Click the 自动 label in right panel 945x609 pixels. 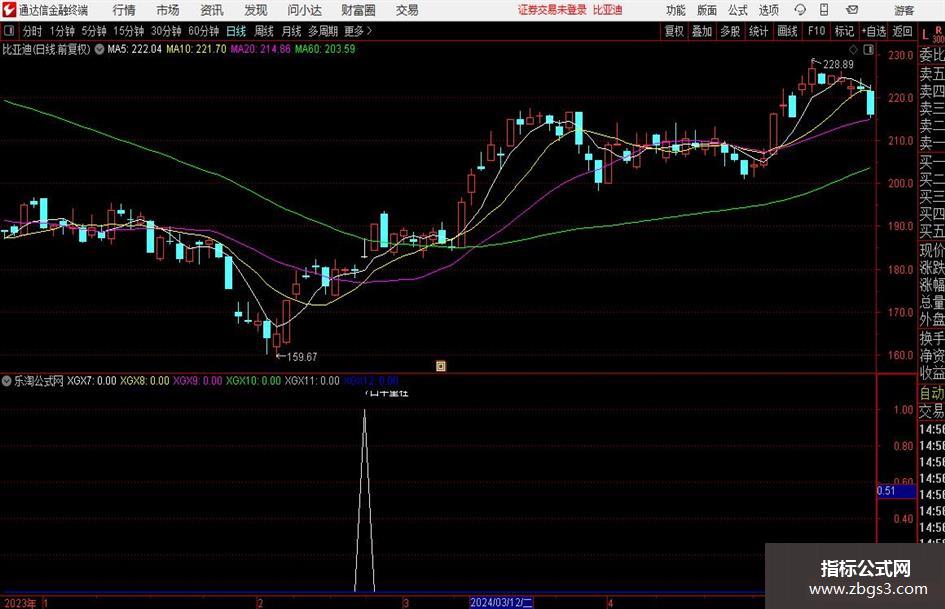932,394
